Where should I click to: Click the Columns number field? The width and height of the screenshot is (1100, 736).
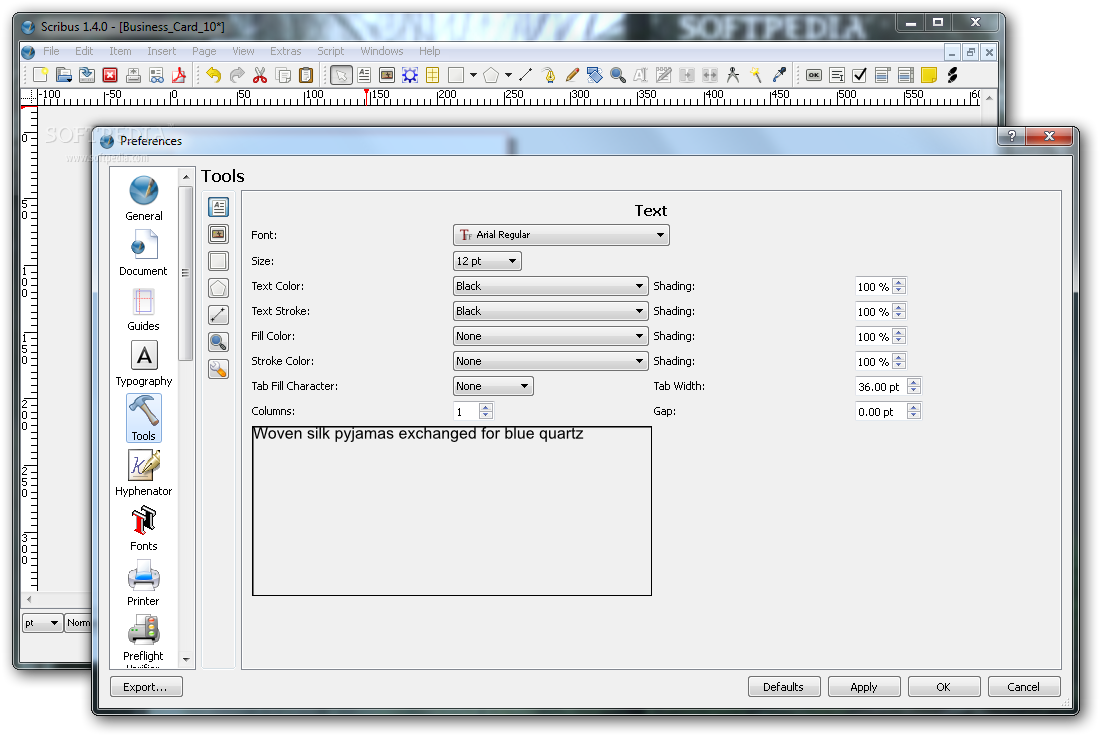(x=467, y=412)
